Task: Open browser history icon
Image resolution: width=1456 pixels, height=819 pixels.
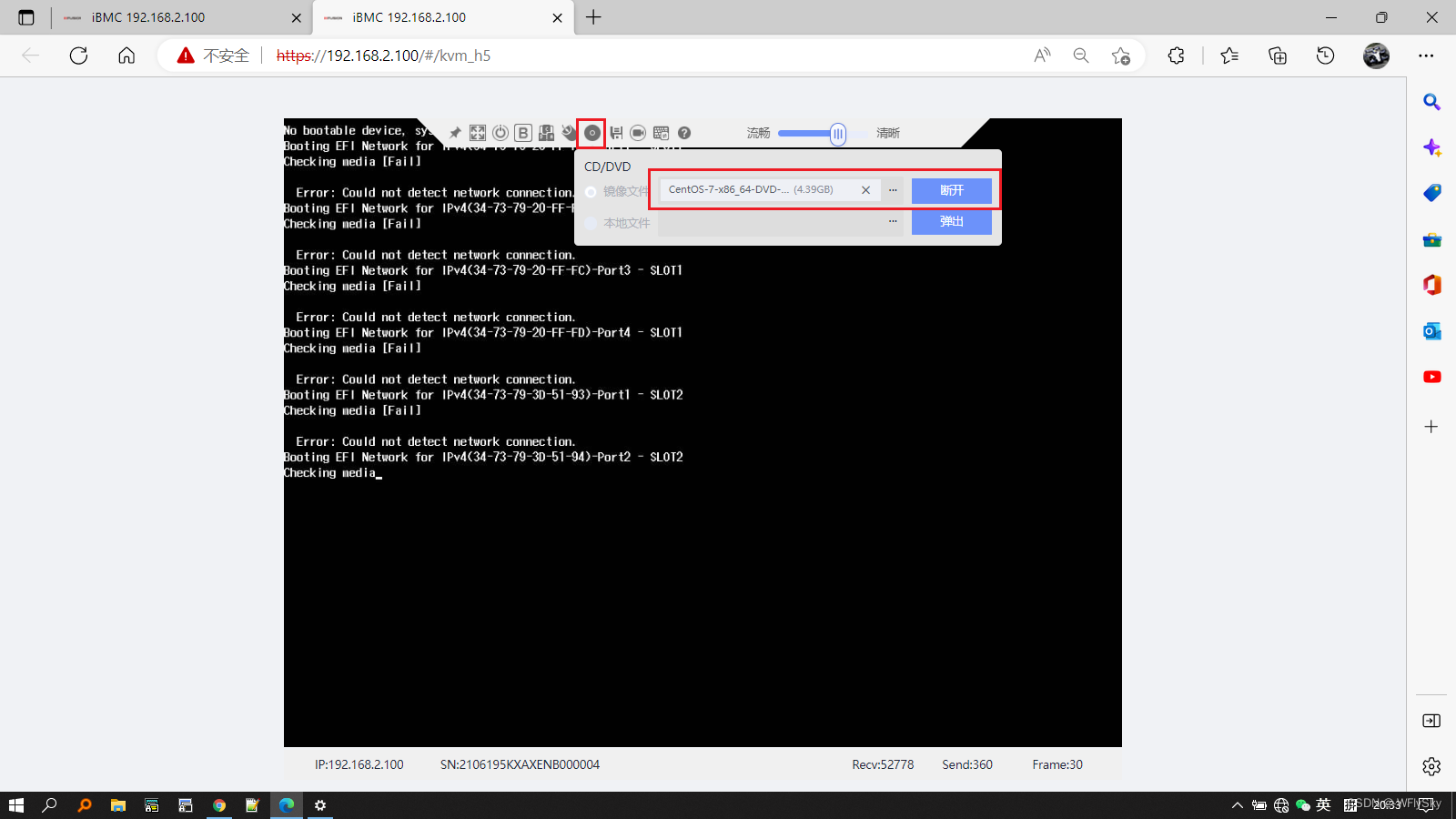Action: (x=1326, y=56)
